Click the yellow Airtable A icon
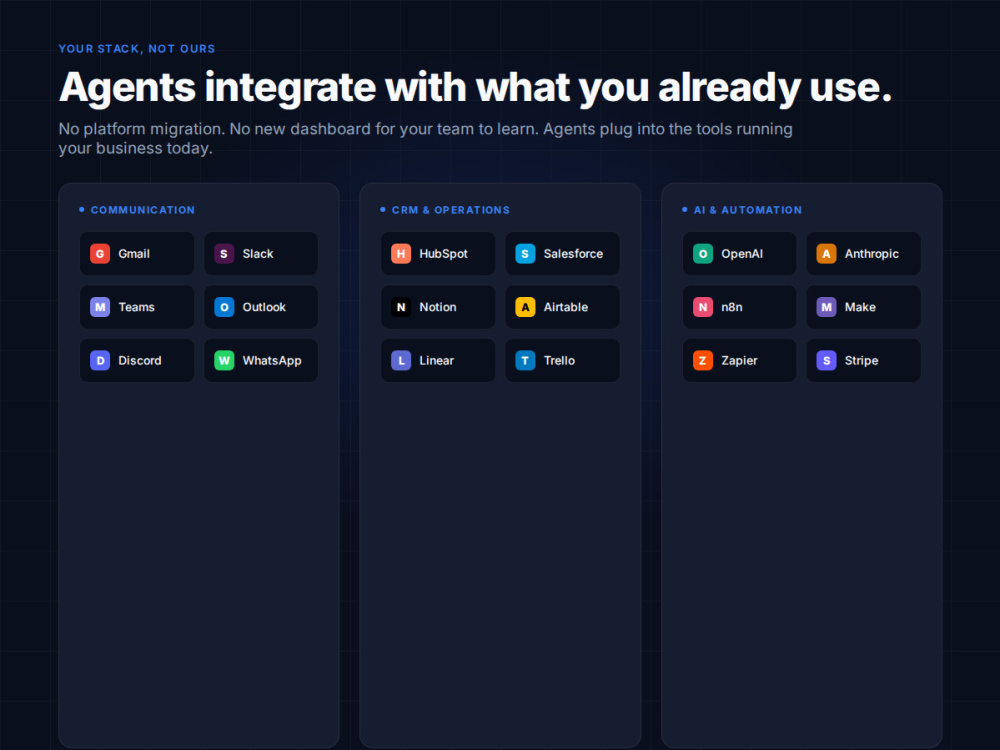Image resolution: width=1000 pixels, height=750 pixels. pos(526,307)
